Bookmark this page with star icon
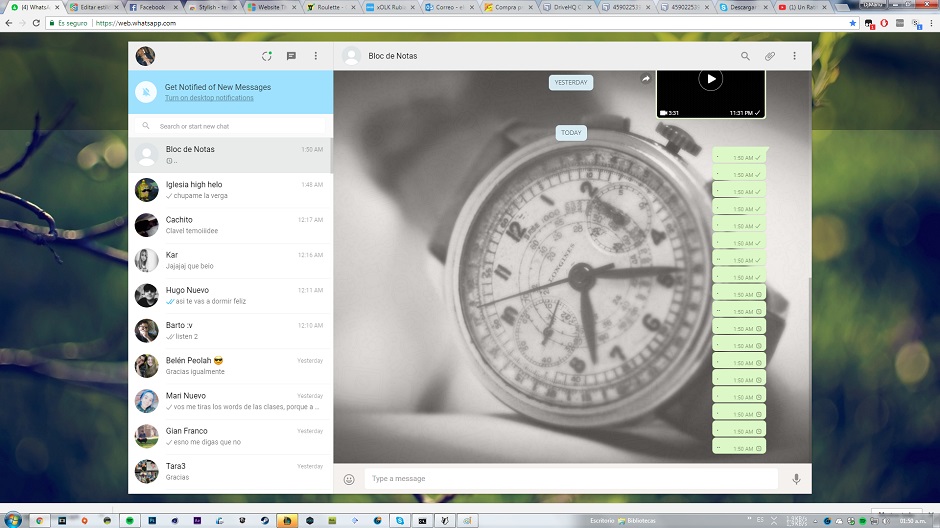 click(x=853, y=22)
